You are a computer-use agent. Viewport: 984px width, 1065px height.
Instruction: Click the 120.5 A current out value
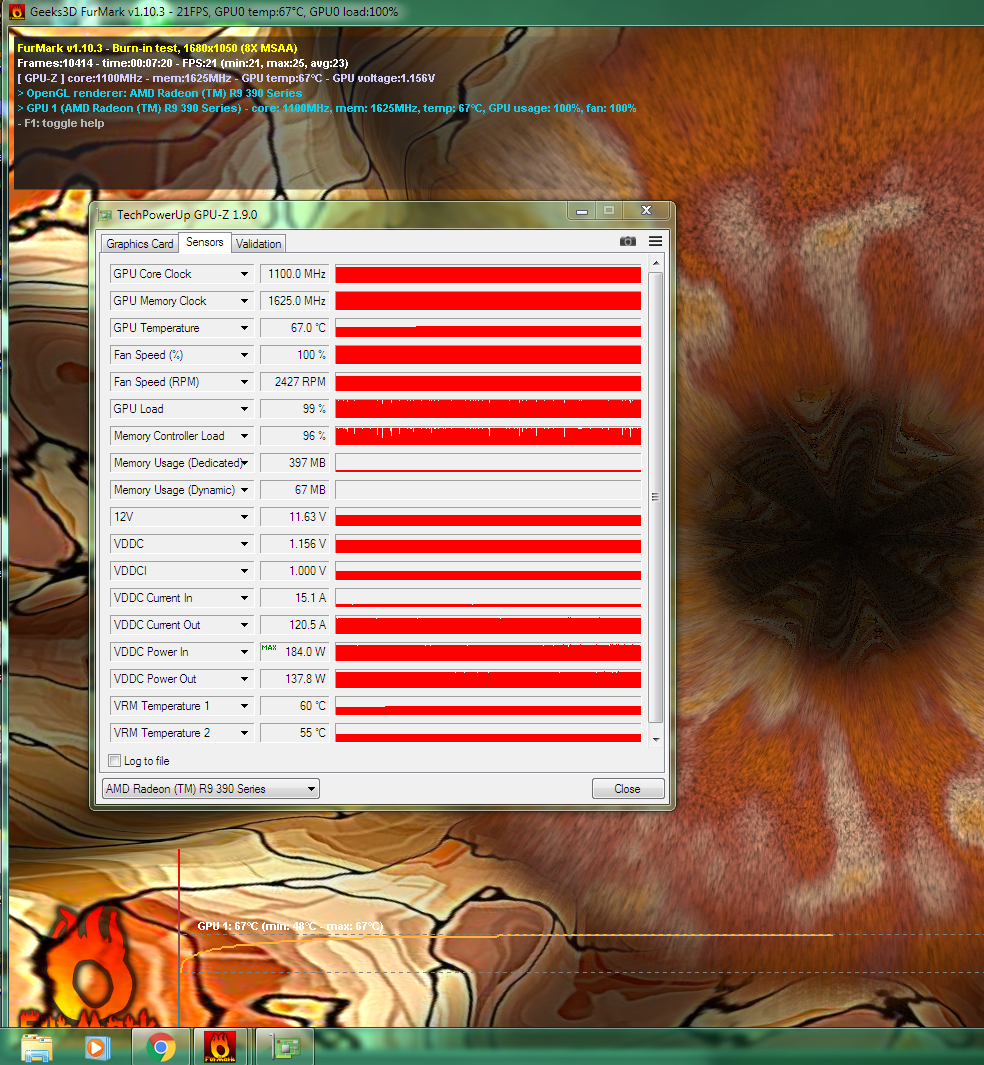(295, 625)
